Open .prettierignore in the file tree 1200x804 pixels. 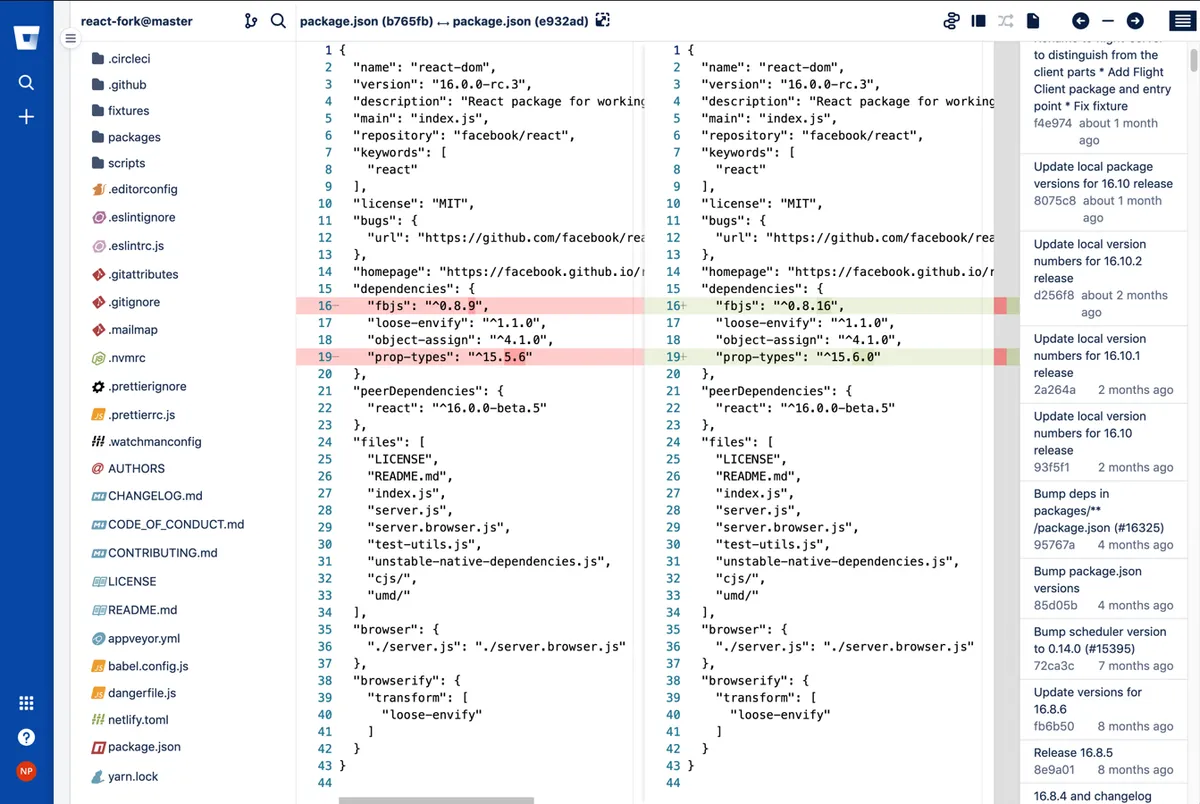click(139, 386)
